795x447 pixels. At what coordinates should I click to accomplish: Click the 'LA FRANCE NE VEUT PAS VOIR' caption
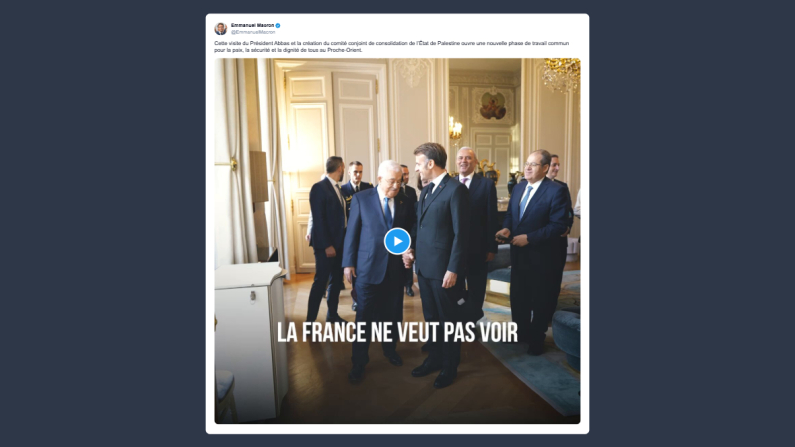tap(397, 332)
